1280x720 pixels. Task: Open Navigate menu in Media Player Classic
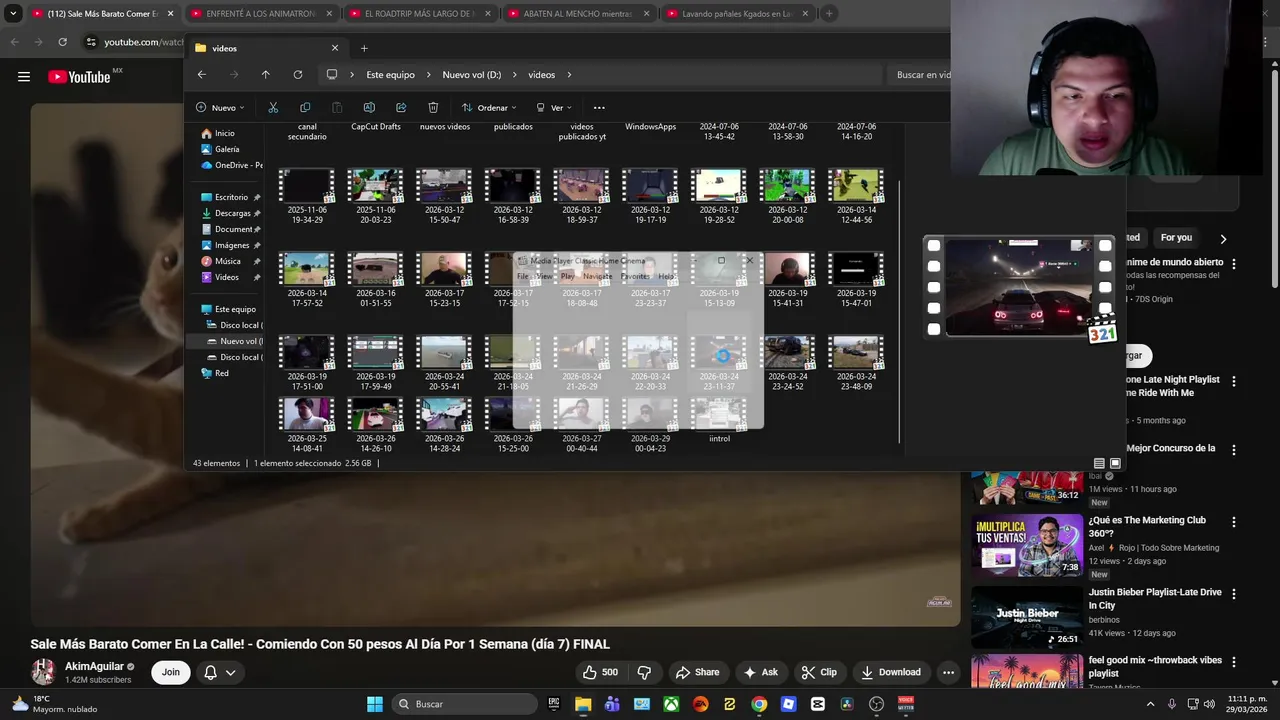(598, 276)
